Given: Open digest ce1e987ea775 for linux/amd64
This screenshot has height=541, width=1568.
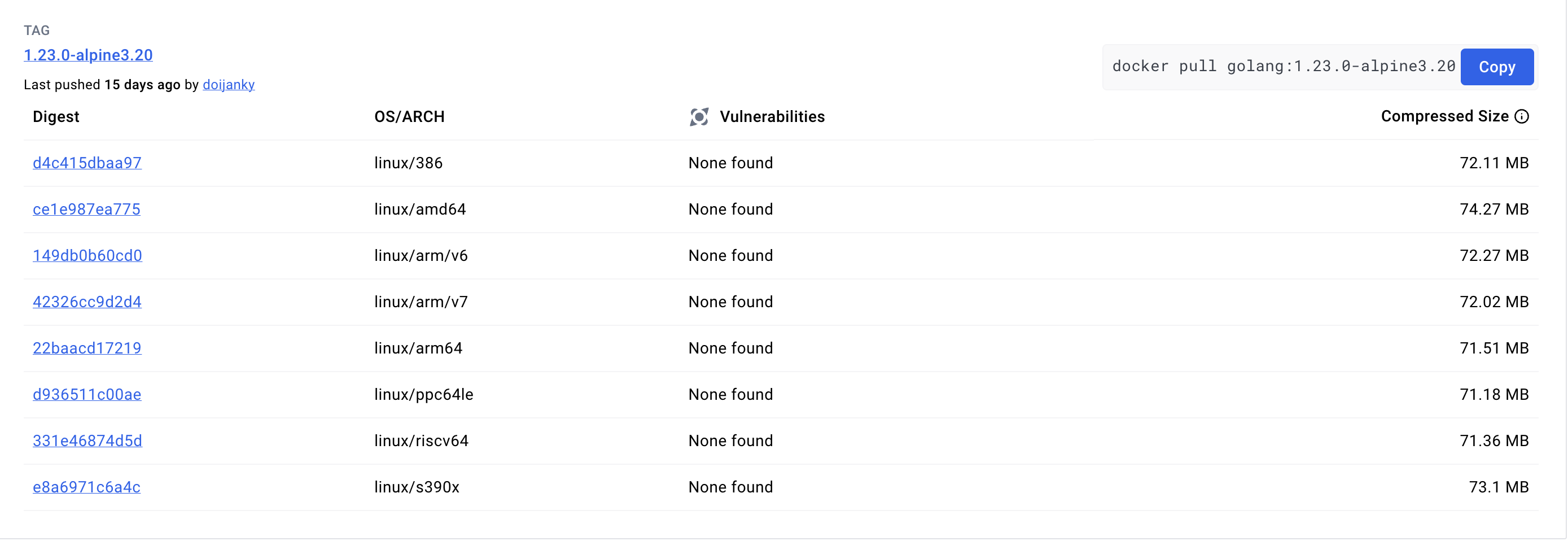Looking at the screenshot, I should coord(86,209).
